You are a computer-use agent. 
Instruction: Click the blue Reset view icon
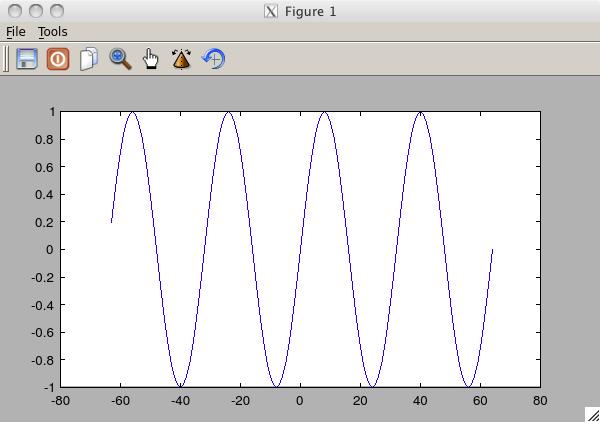click(x=213, y=59)
